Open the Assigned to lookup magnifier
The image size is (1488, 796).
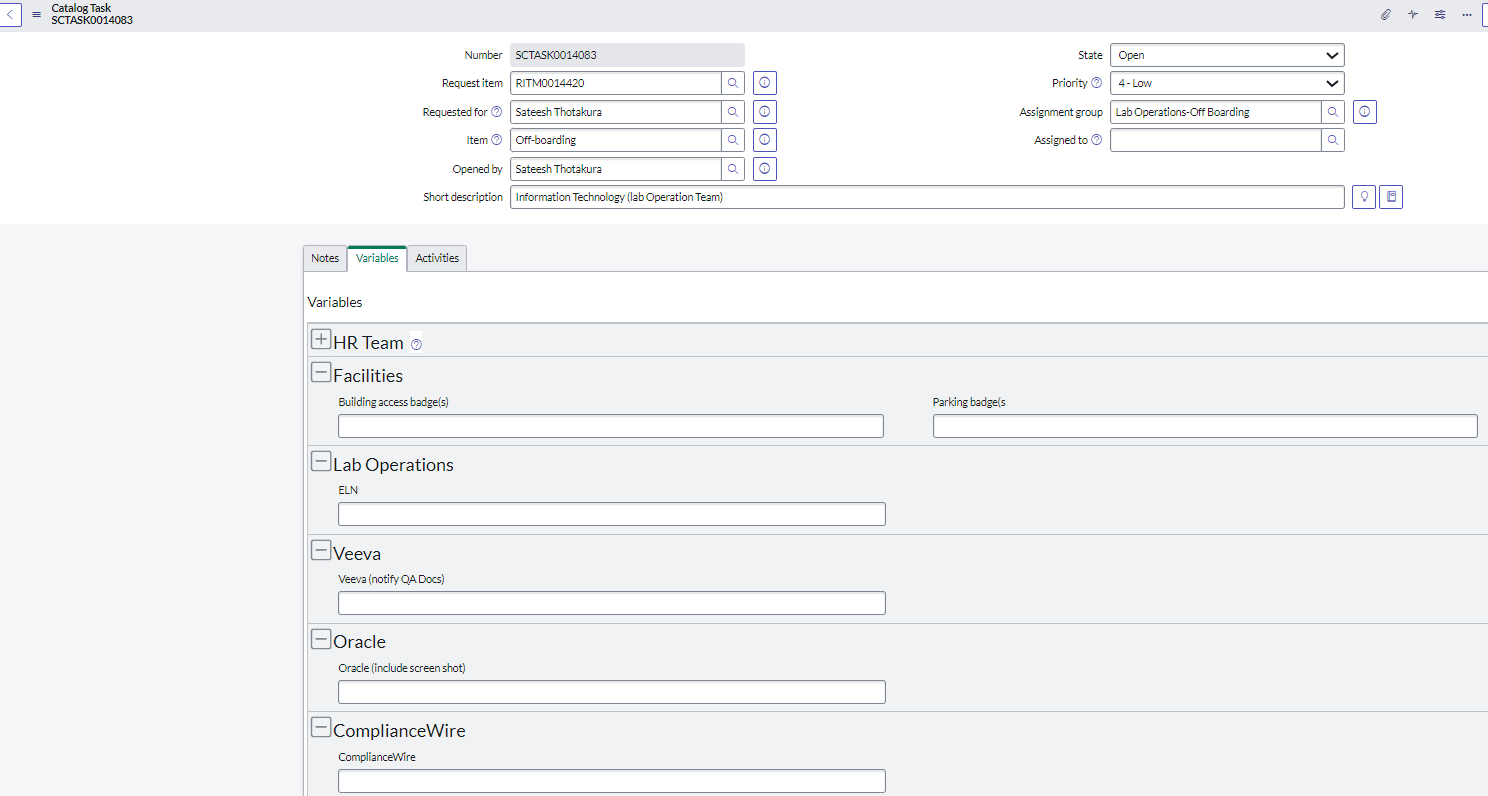tap(1332, 140)
